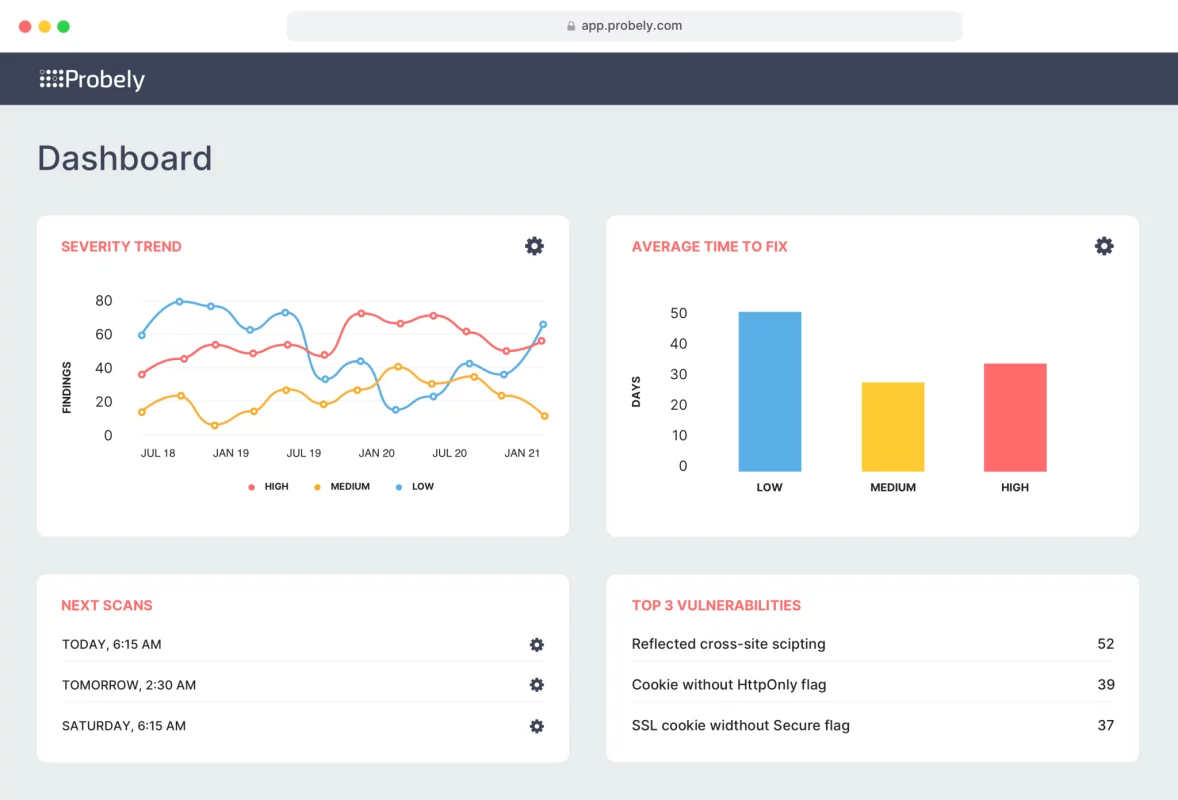The height and width of the screenshot is (800, 1178).
Task: Click the app.probely.com address bar
Action: coord(624,27)
